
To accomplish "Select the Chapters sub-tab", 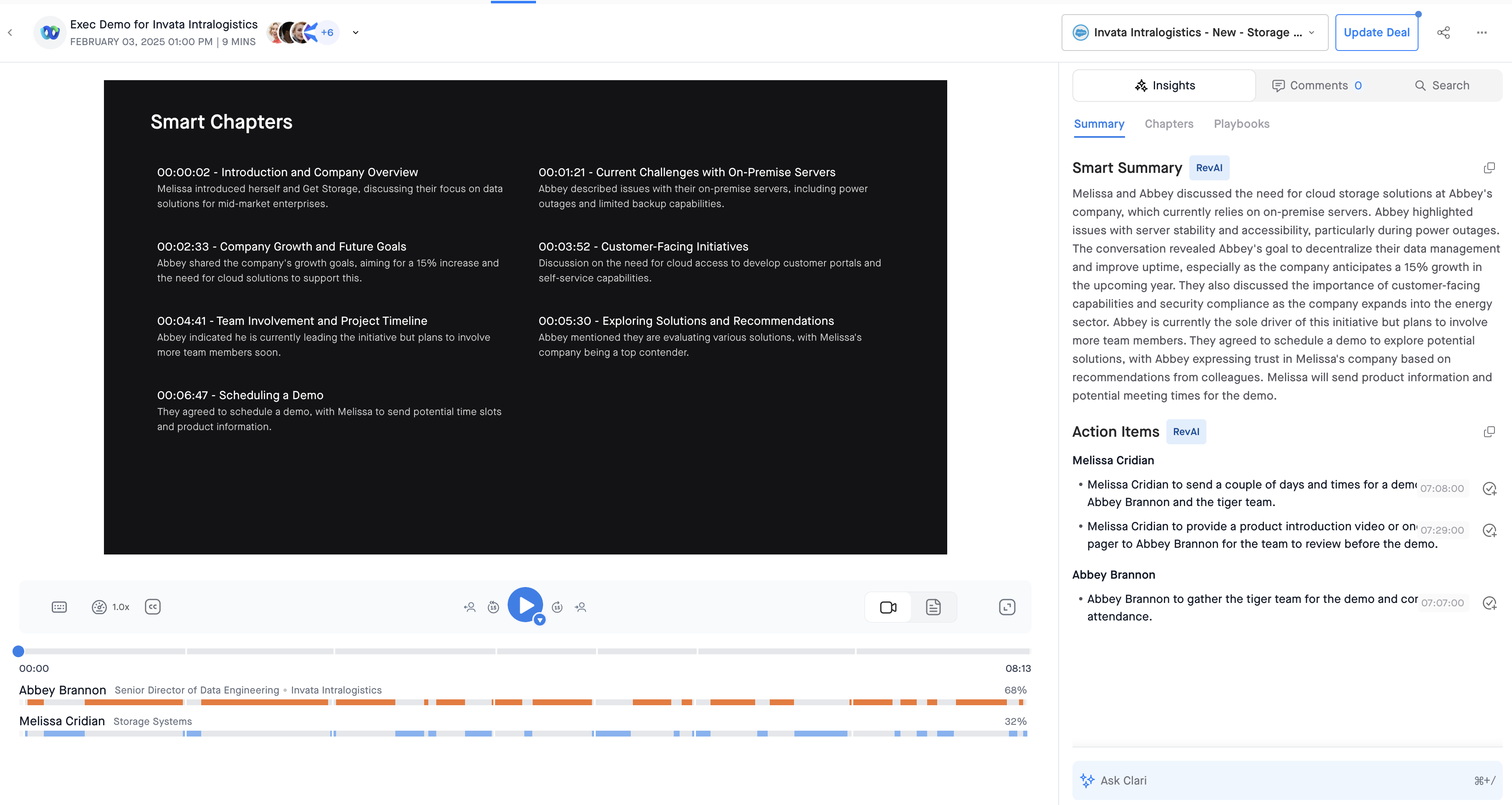I will coord(1168,124).
